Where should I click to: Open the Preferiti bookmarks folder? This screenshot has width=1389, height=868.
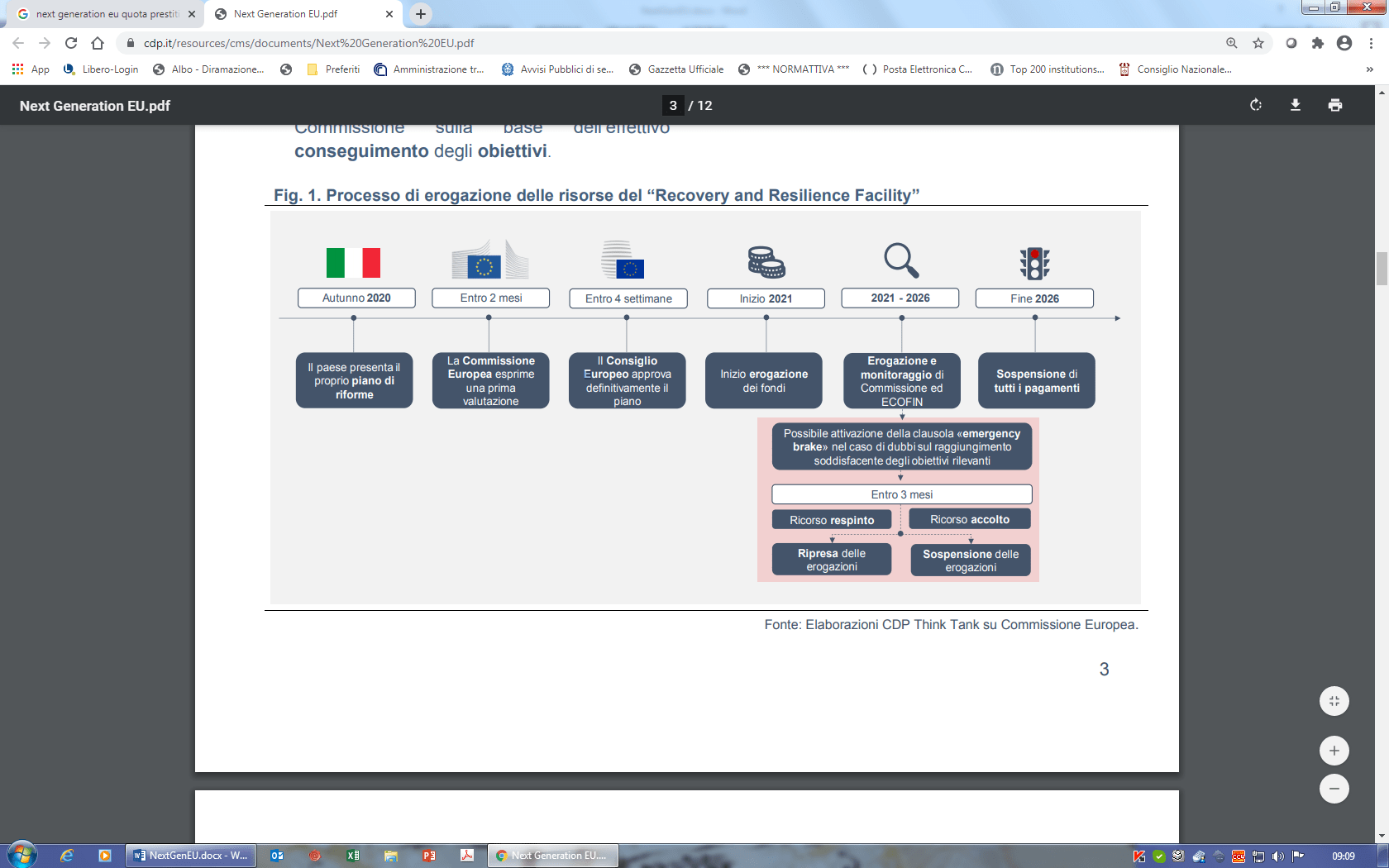click(333, 69)
